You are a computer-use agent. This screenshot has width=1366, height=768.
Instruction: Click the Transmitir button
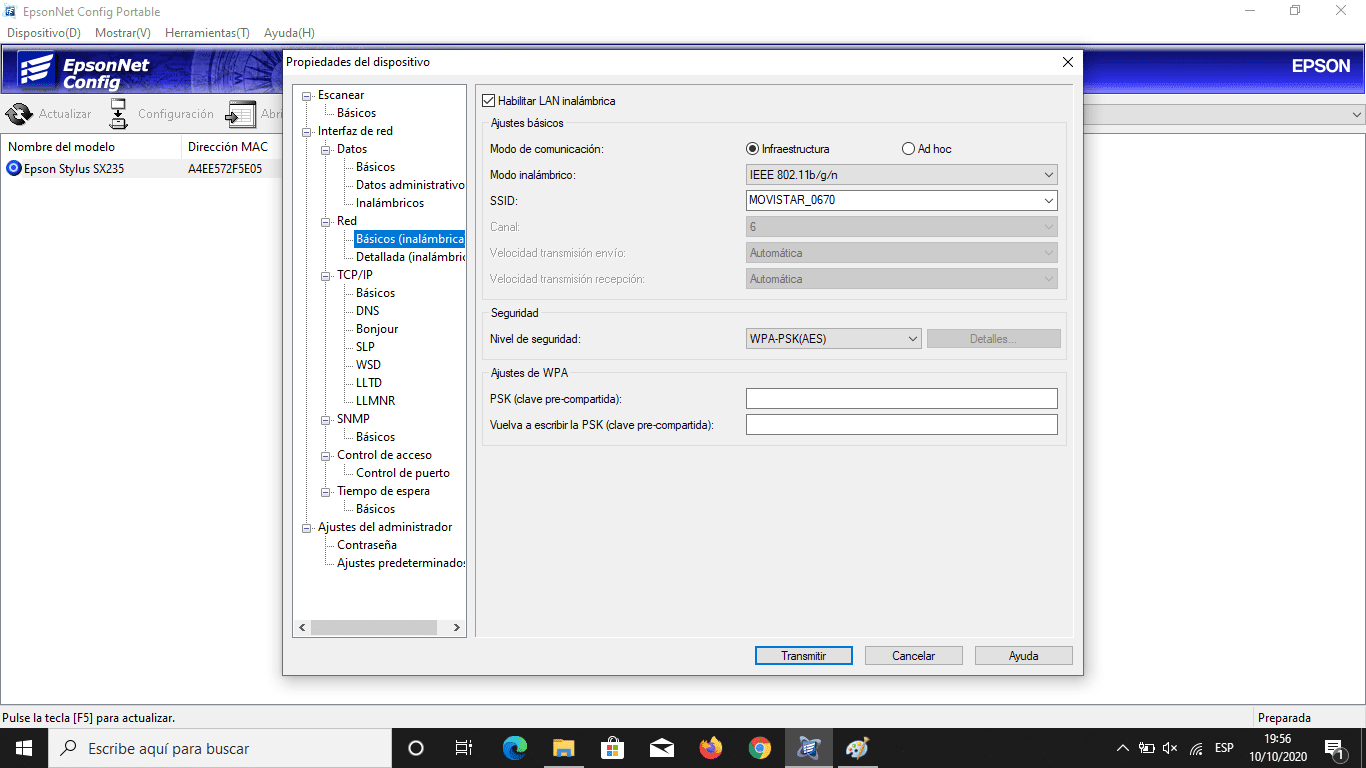click(x=803, y=655)
